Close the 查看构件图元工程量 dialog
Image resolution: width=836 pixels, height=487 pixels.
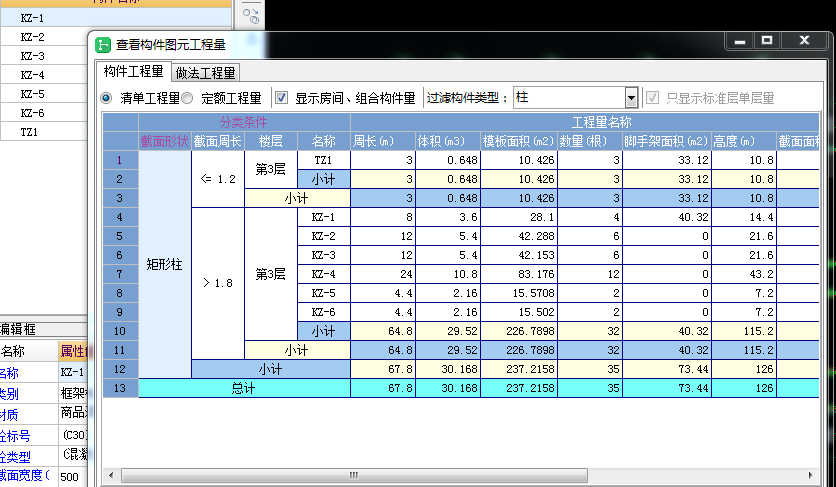click(805, 41)
